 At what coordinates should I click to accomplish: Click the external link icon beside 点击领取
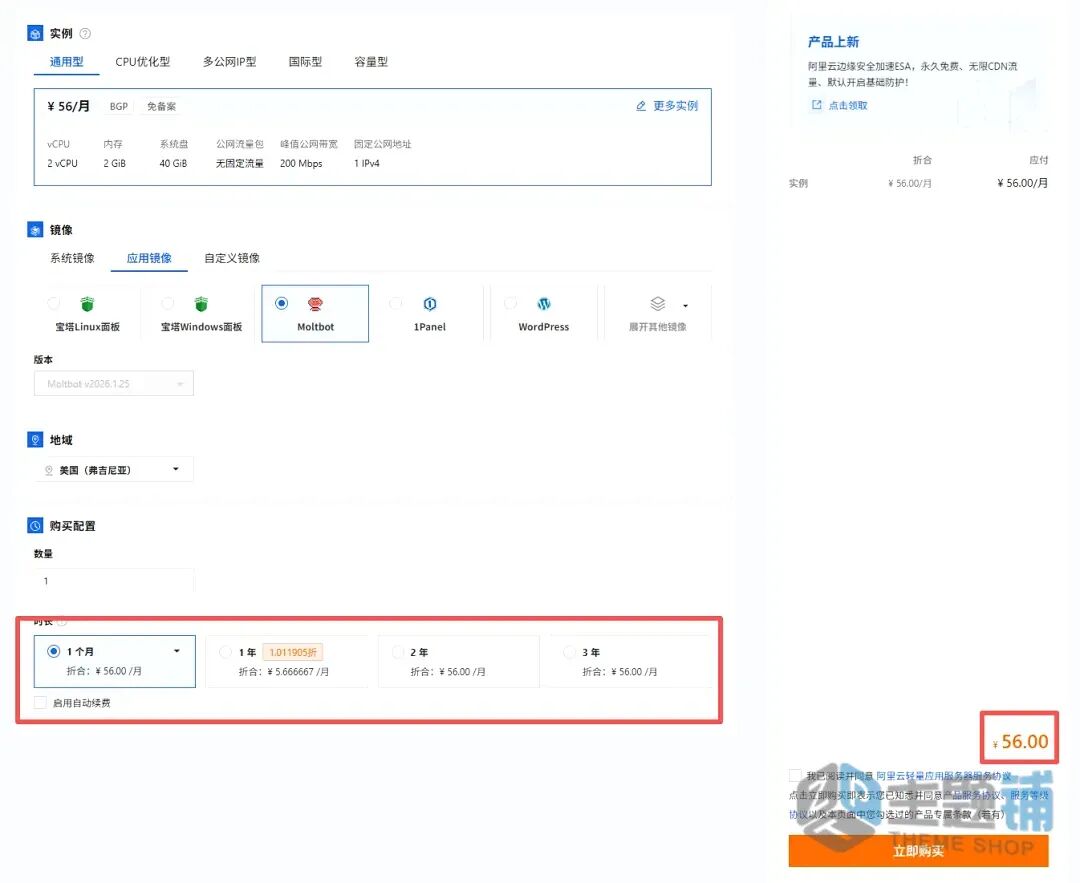[x=817, y=105]
